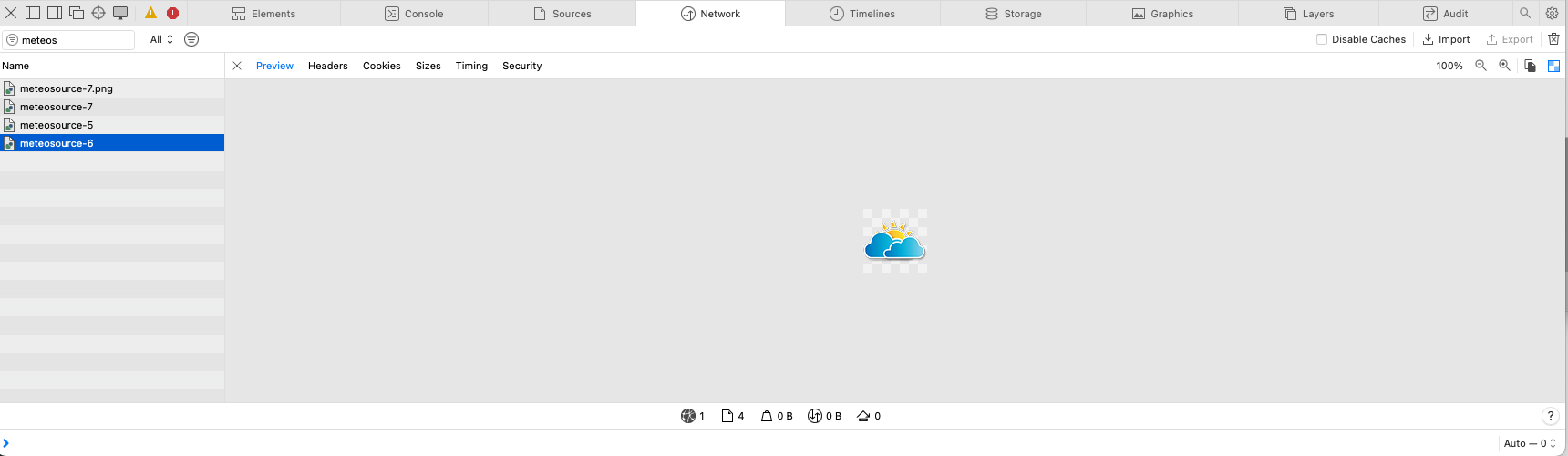
Task: Toggle the group media requests filter icon
Action: [x=191, y=39]
